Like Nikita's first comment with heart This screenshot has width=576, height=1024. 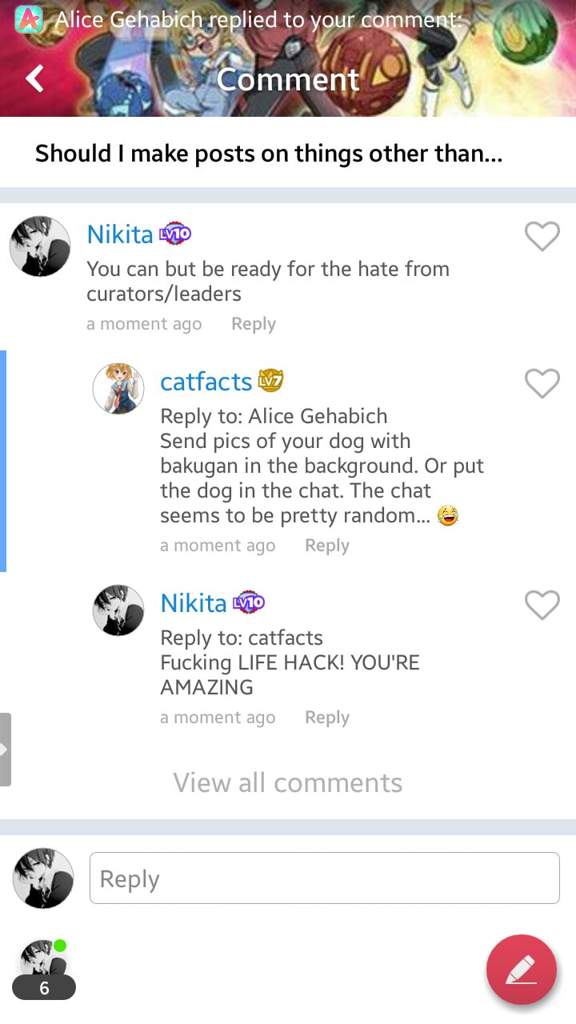point(543,236)
